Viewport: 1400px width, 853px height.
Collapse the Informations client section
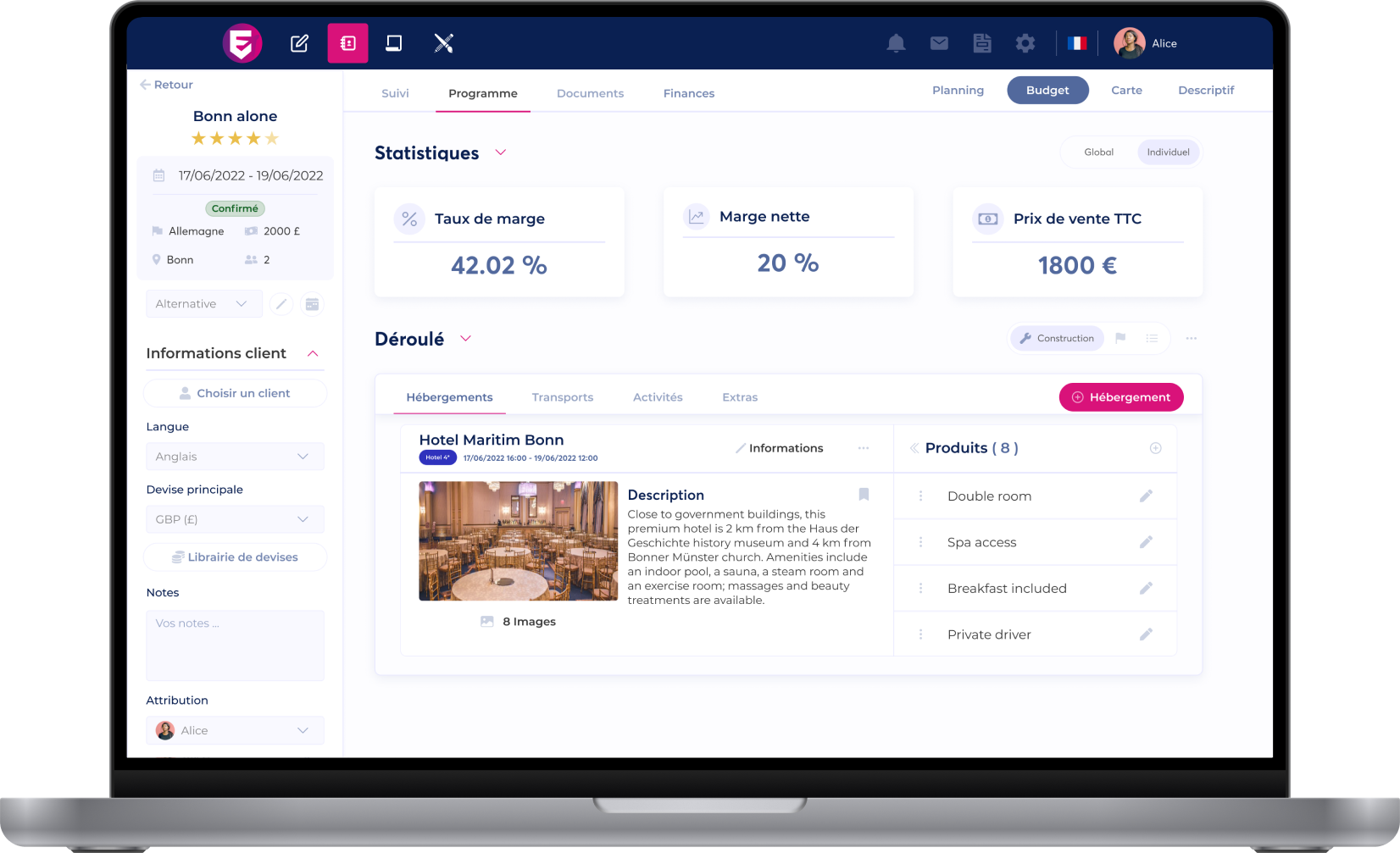tap(314, 353)
